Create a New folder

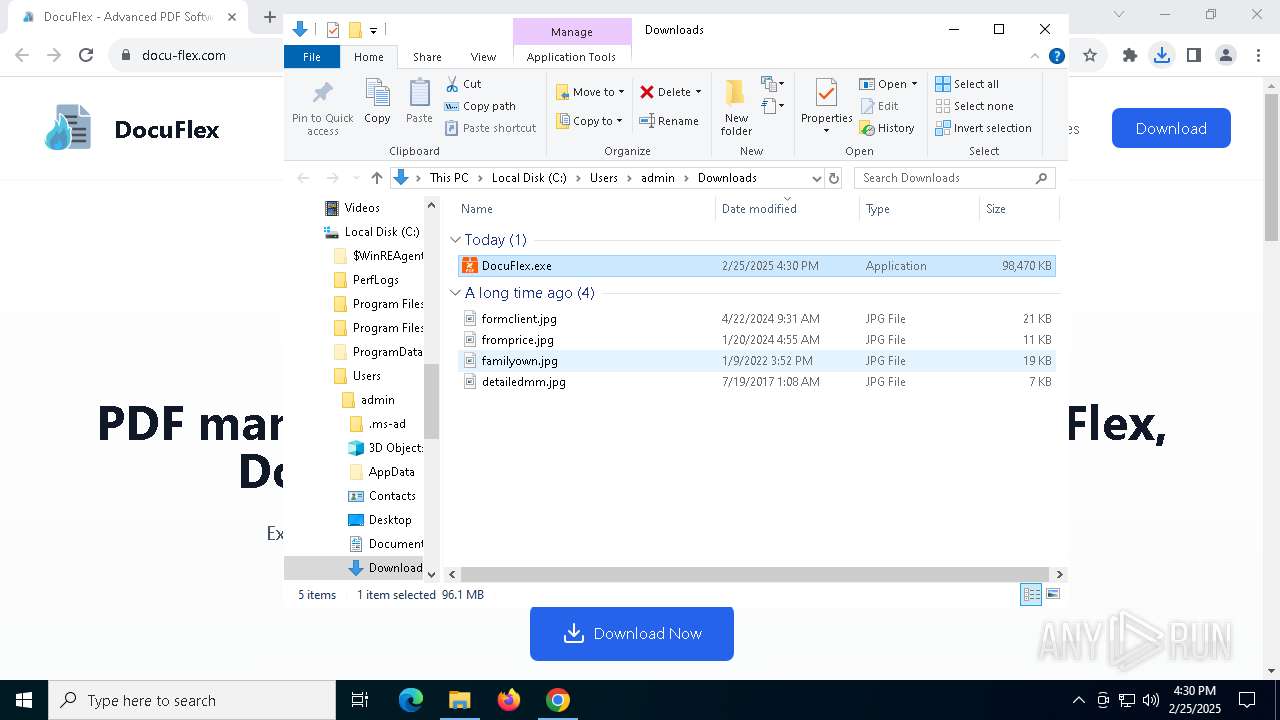pos(736,107)
